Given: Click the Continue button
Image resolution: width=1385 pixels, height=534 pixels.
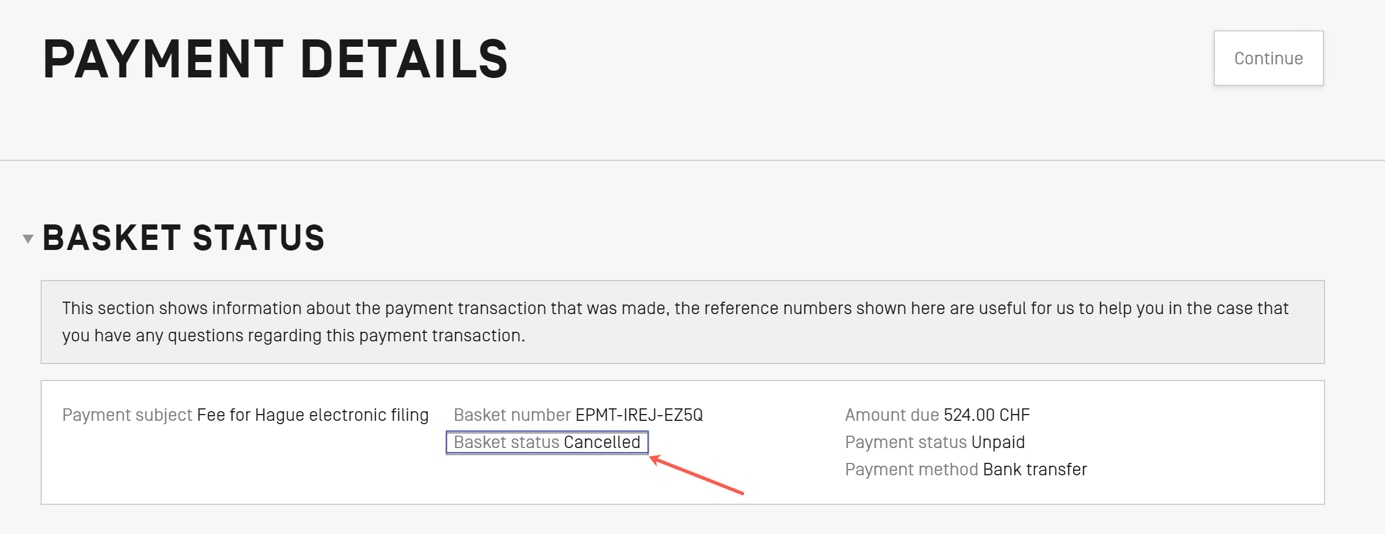Looking at the screenshot, I should pos(1268,58).
